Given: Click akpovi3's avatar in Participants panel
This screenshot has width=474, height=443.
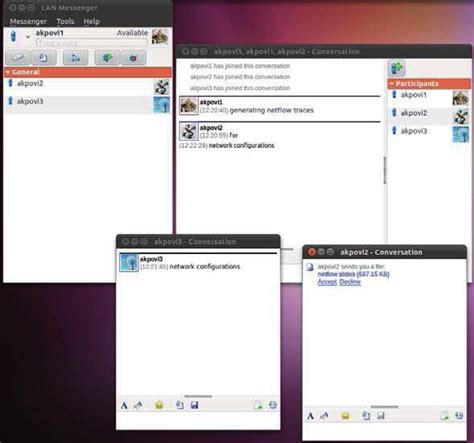Looking at the screenshot, I should click(461, 134).
